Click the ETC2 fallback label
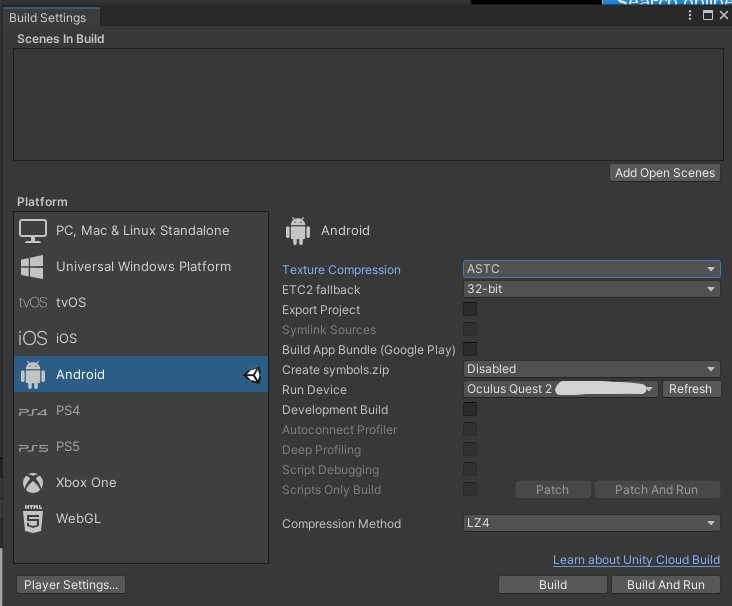 click(321, 290)
